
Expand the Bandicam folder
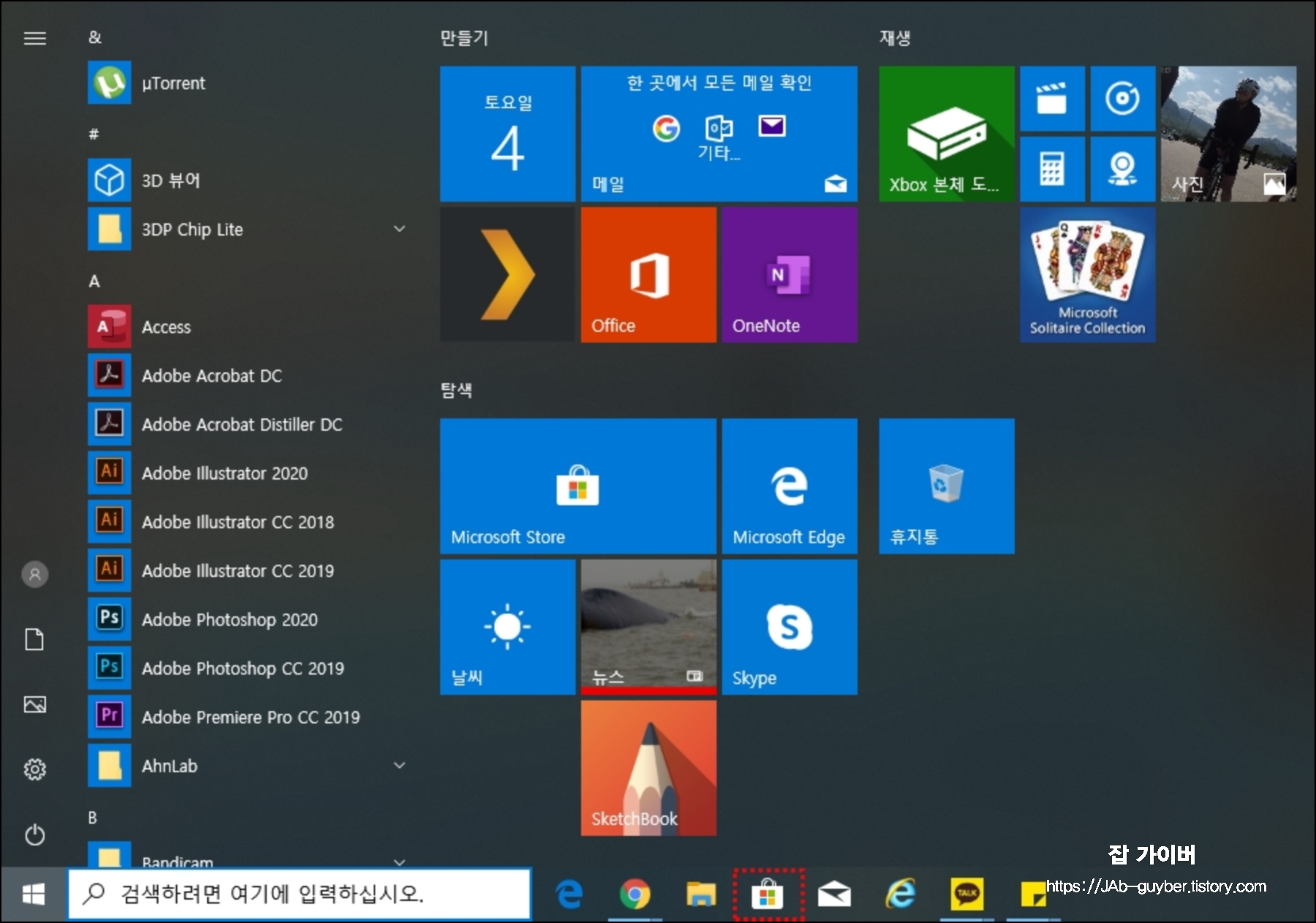(x=249, y=854)
